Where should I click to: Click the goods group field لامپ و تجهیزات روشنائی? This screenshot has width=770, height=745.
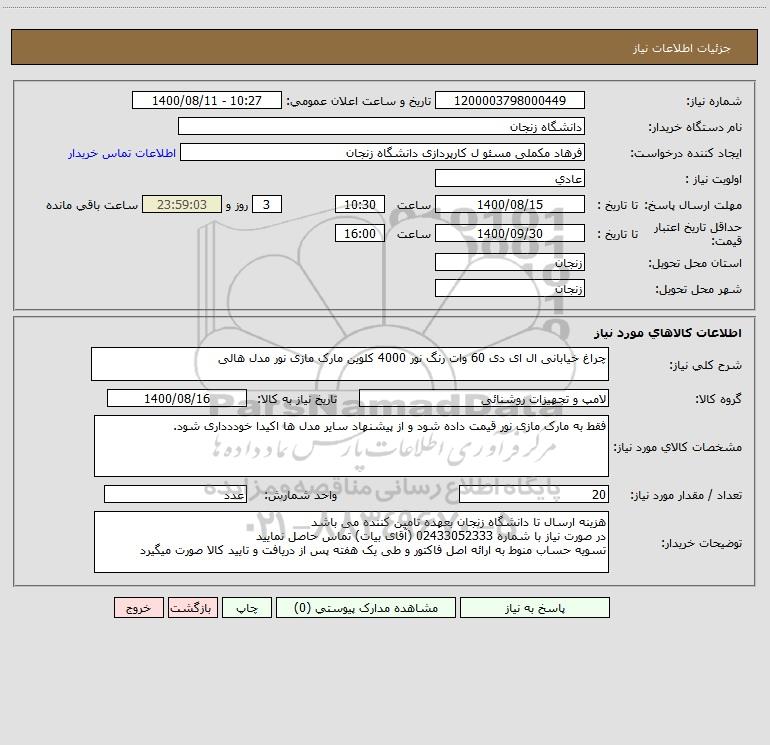point(484,398)
